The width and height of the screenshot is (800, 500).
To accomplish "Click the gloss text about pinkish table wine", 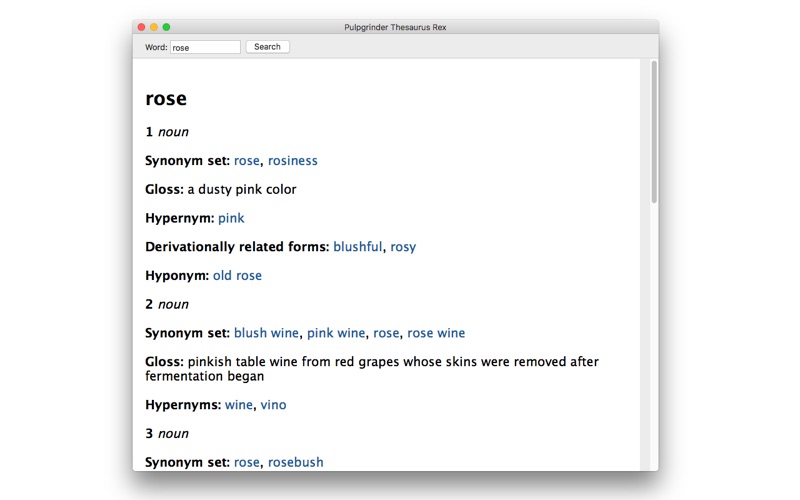I will 372,369.
